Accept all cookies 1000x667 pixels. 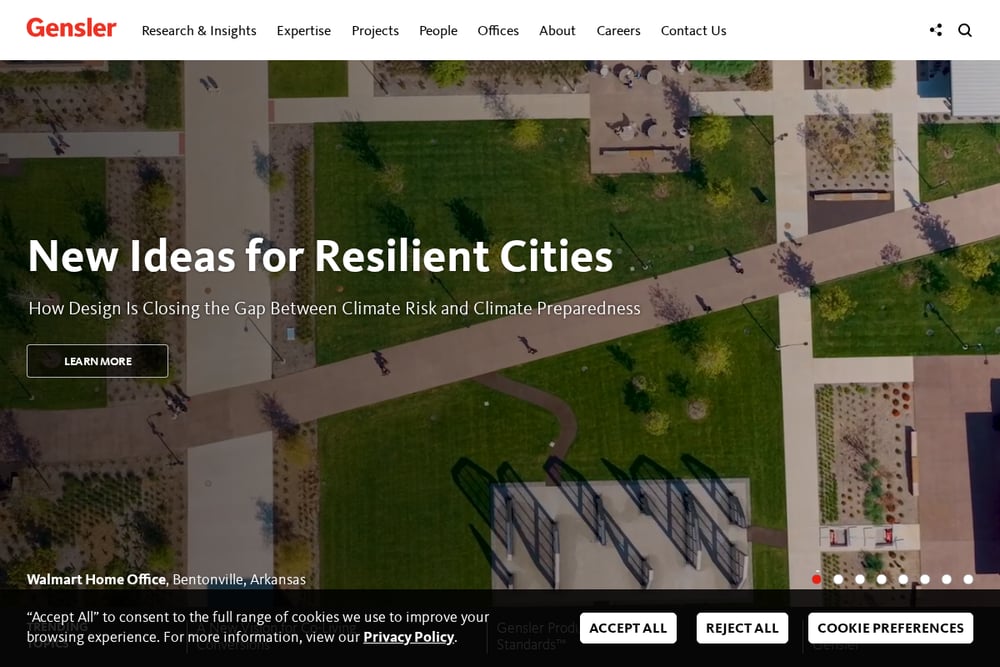click(628, 628)
